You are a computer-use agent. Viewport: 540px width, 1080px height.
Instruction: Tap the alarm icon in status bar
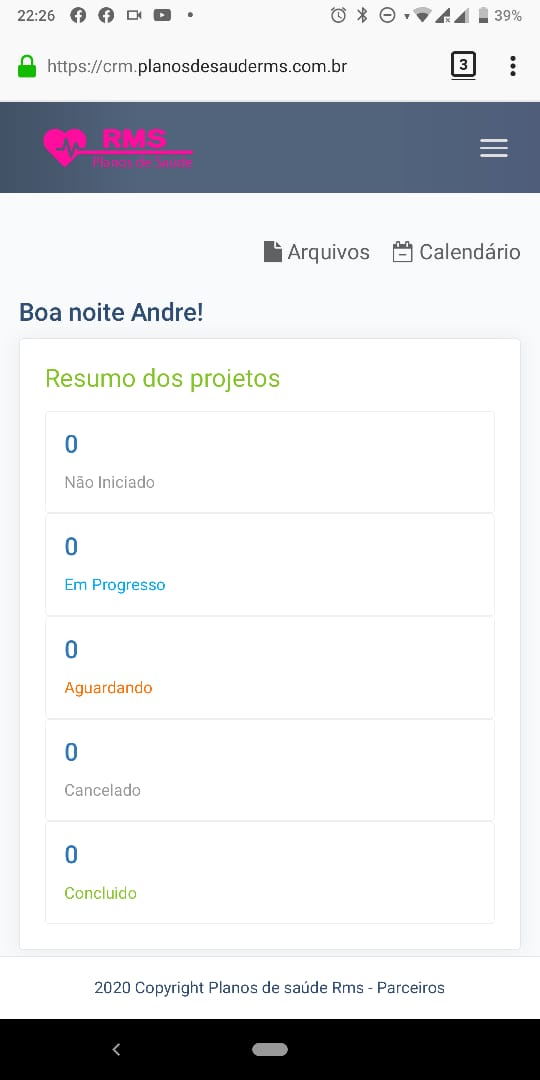click(x=338, y=15)
